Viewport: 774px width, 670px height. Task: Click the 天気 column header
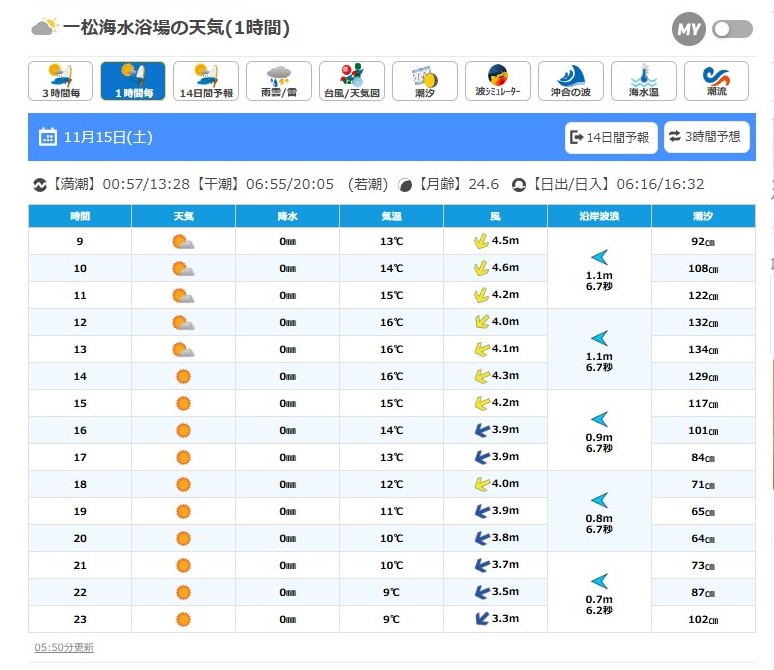click(x=183, y=216)
